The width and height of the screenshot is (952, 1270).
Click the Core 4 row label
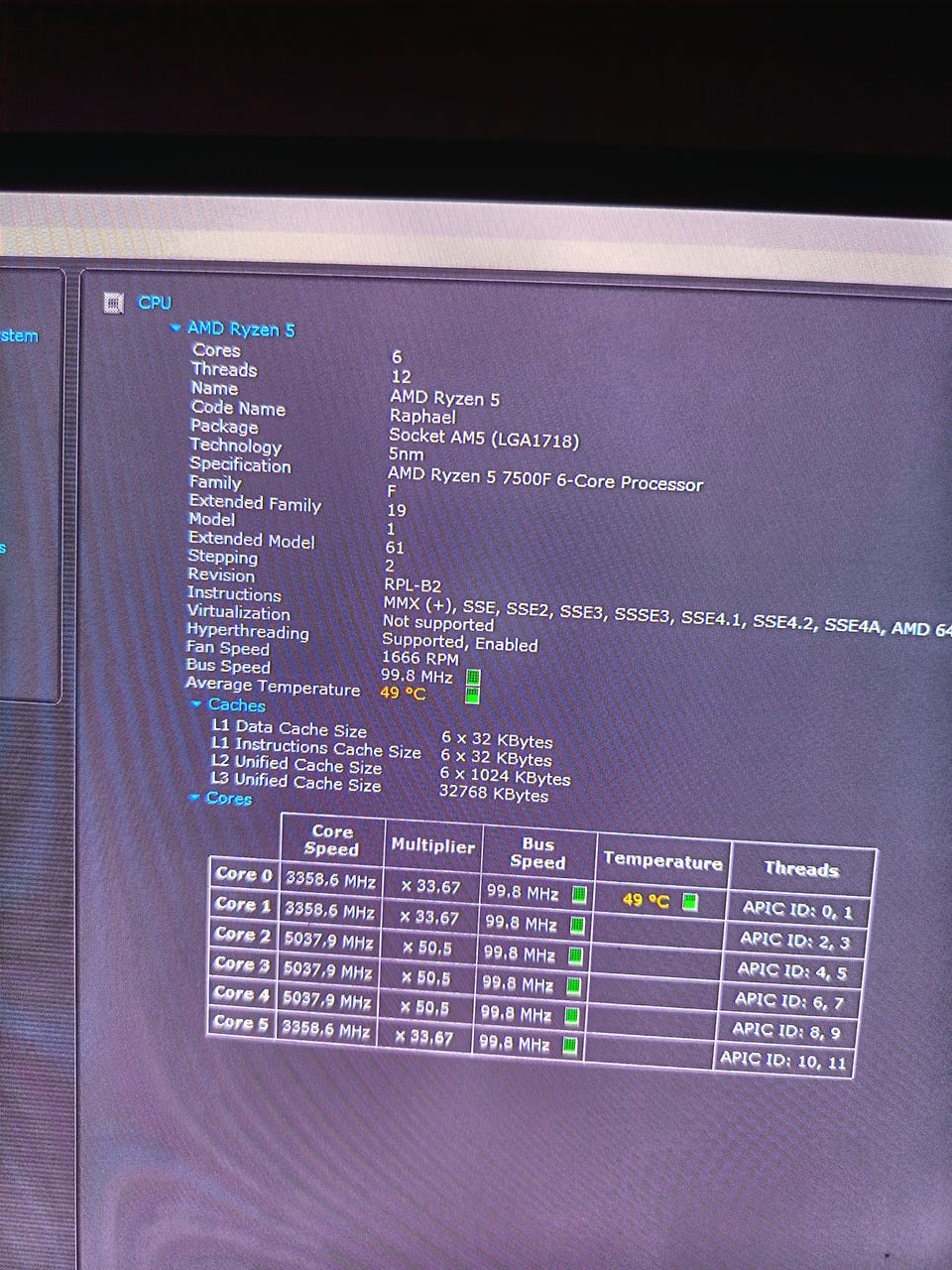click(x=241, y=993)
